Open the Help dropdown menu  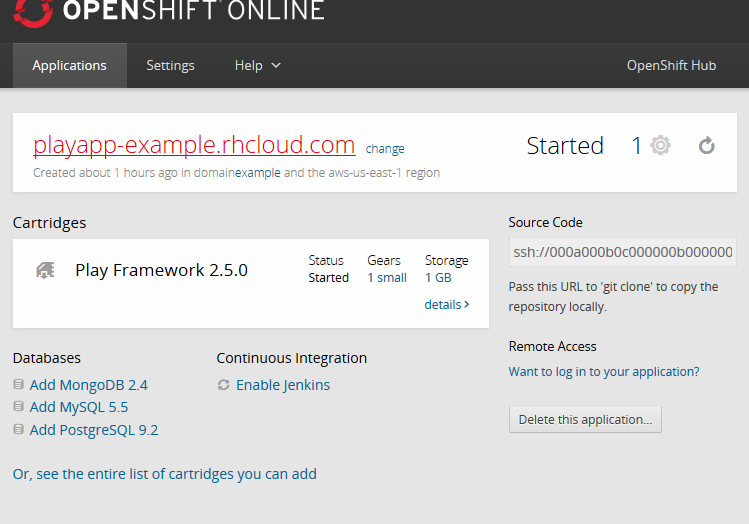pyautogui.click(x=257, y=65)
